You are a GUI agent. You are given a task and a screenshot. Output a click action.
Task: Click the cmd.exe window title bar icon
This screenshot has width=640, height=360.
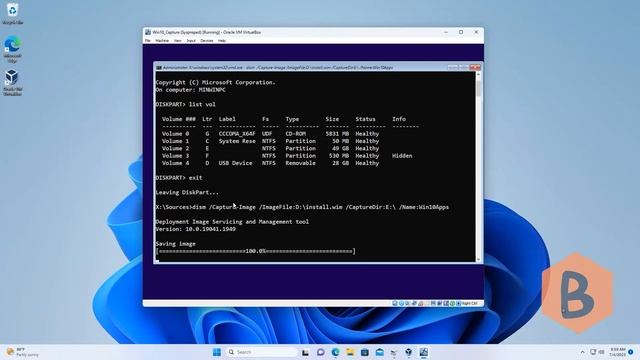pos(158,67)
